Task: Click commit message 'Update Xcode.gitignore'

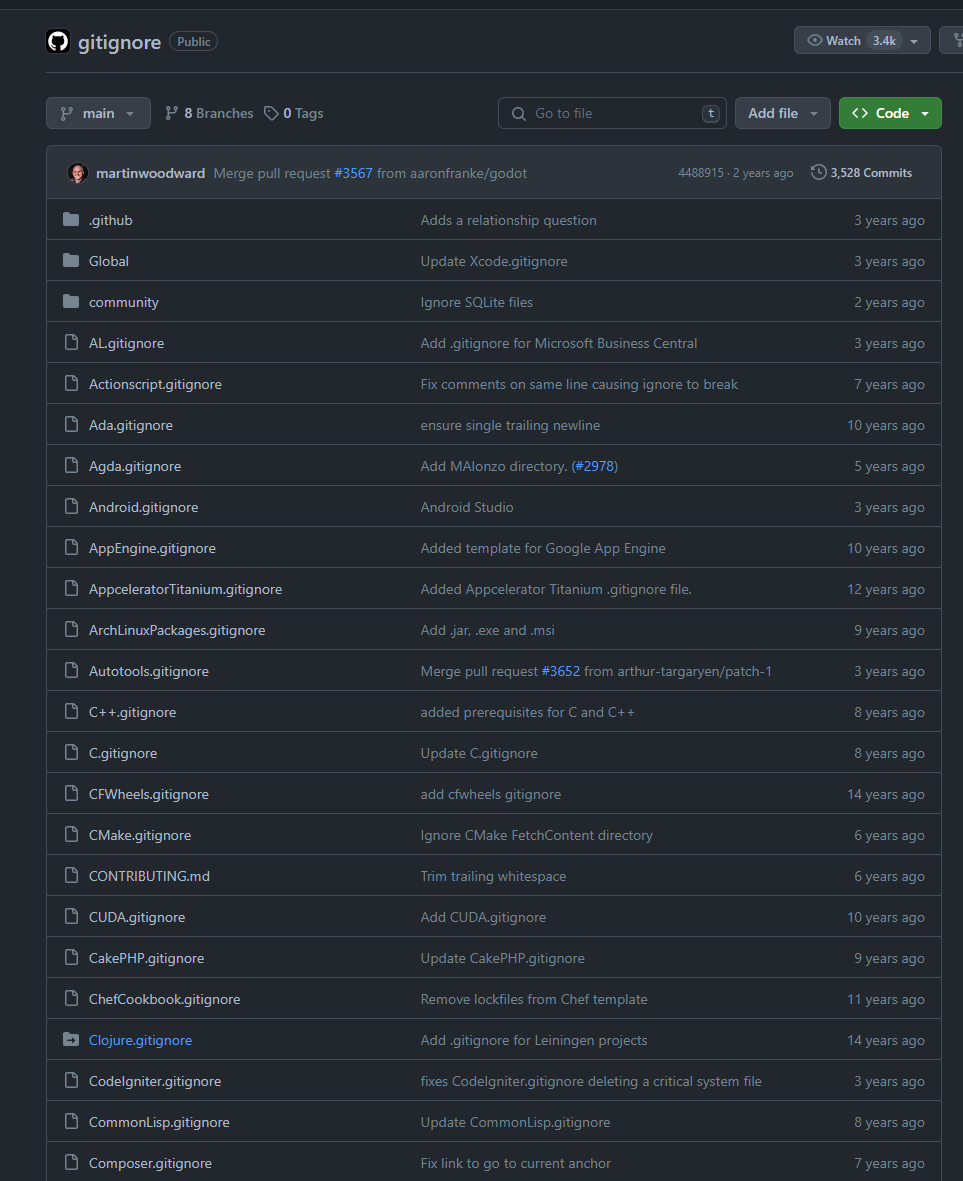Action: pos(494,261)
